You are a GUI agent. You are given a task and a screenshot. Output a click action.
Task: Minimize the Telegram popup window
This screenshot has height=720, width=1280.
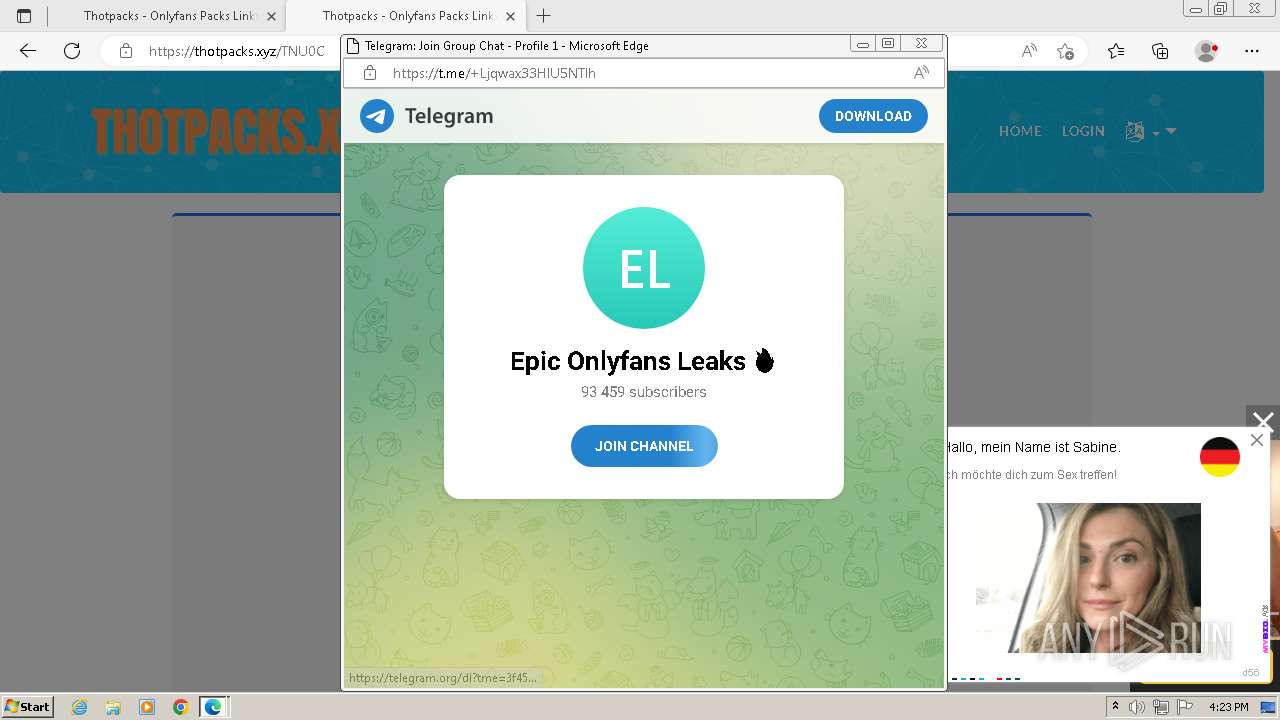(x=862, y=44)
